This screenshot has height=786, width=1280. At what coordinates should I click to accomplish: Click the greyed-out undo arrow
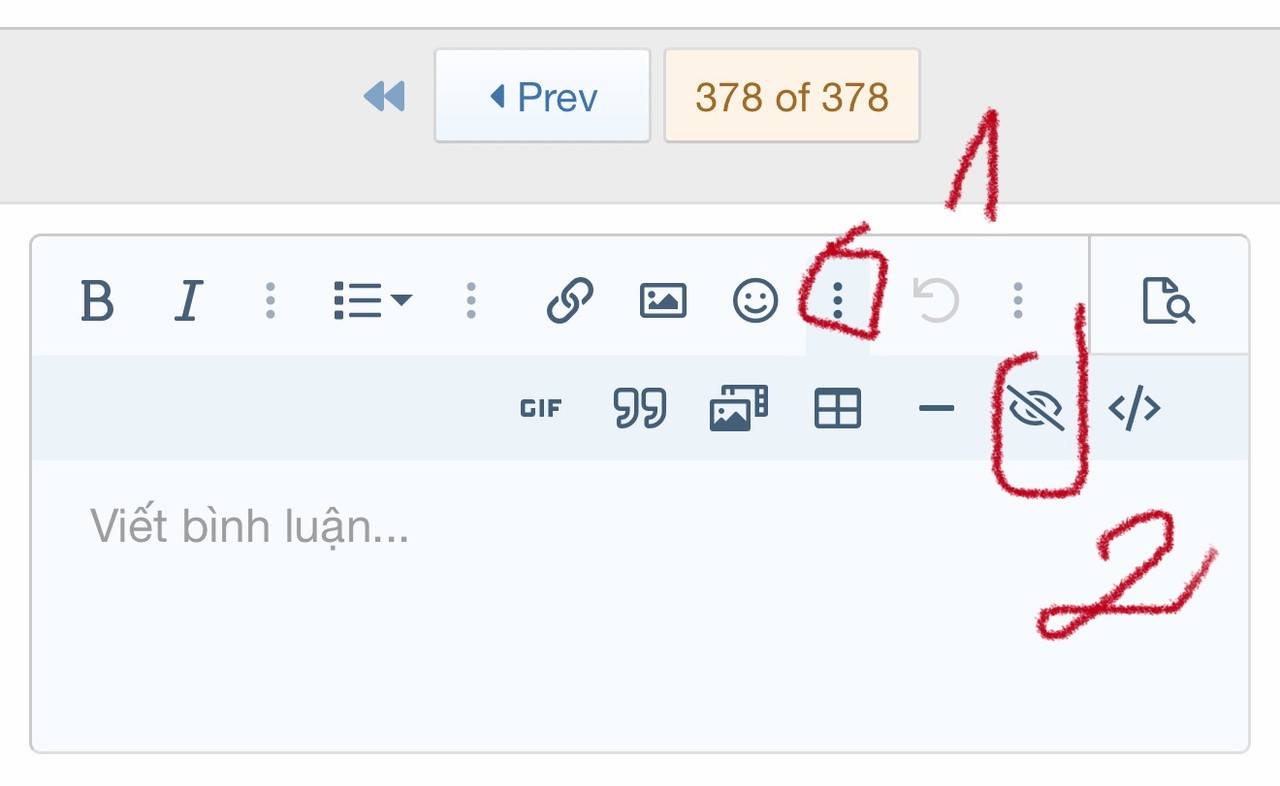click(937, 300)
